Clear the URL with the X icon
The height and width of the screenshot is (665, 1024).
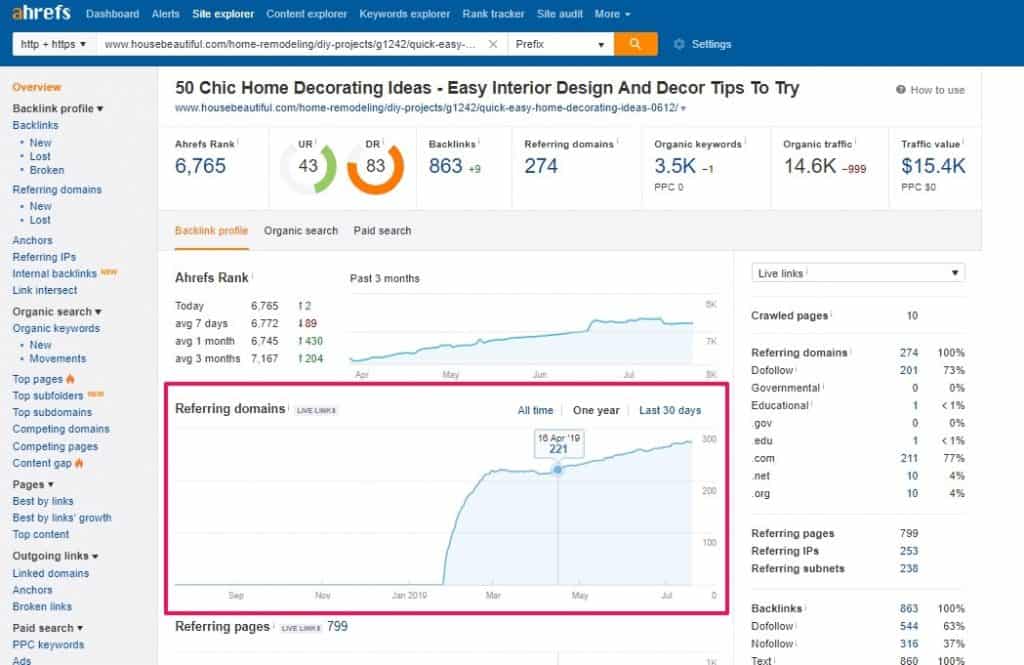pyautogui.click(x=493, y=45)
